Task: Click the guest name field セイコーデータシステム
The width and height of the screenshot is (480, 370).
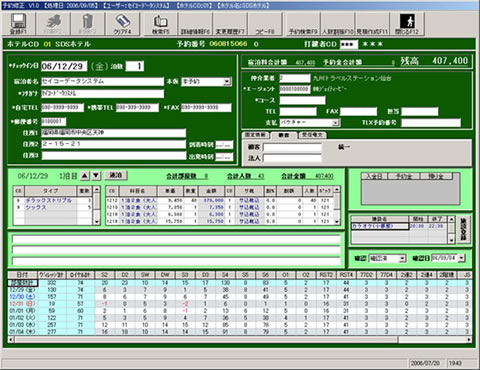Action: tap(102, 82)
